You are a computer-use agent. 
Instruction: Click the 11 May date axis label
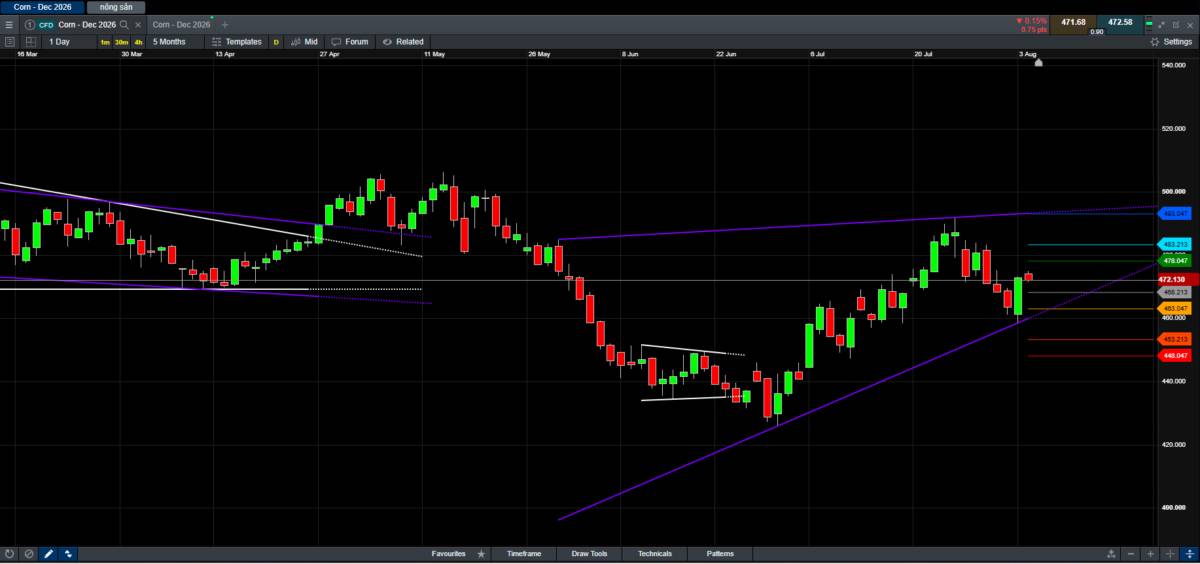pos(434,55)
